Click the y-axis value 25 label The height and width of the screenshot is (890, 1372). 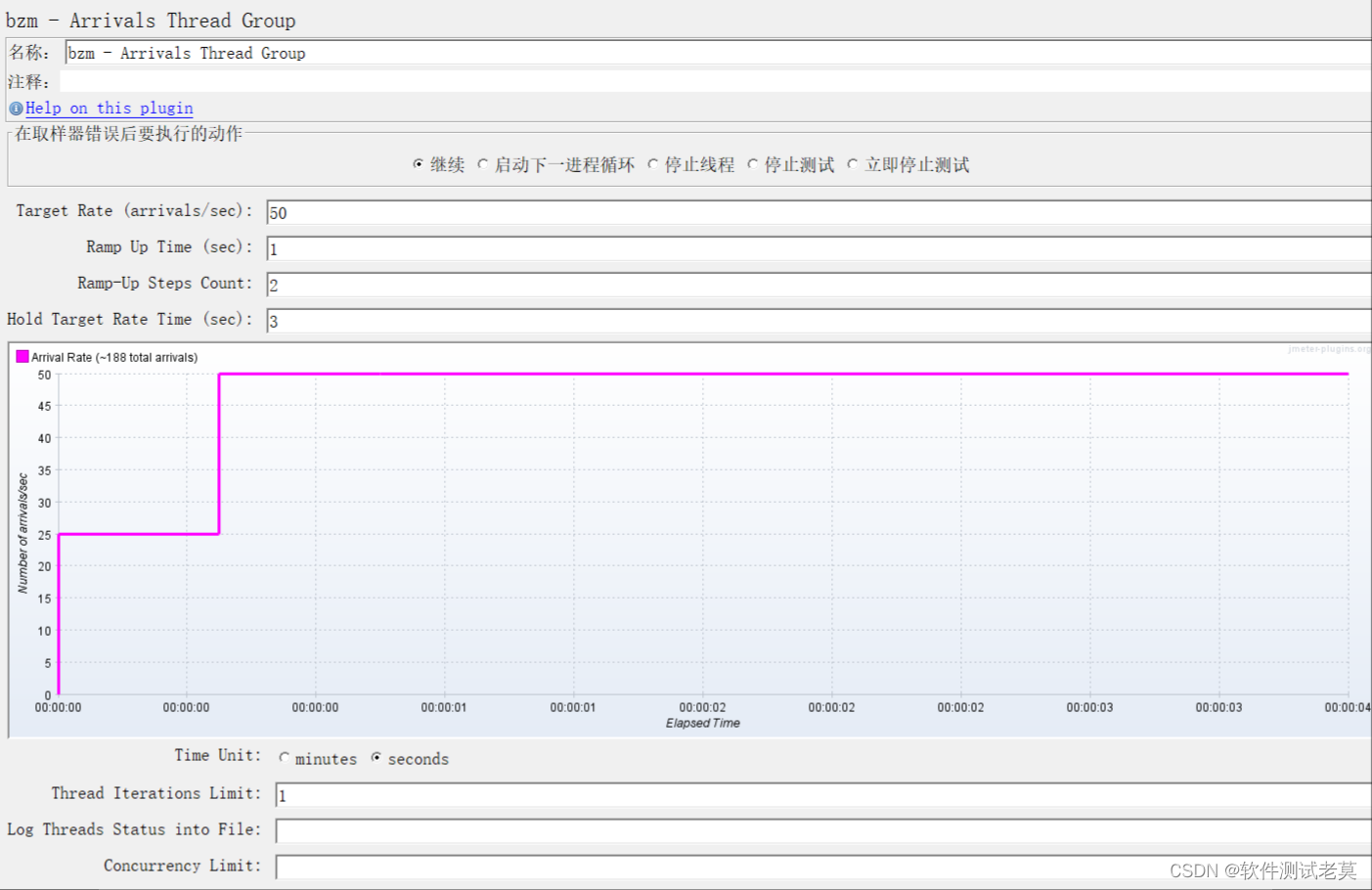click(44, 535)
